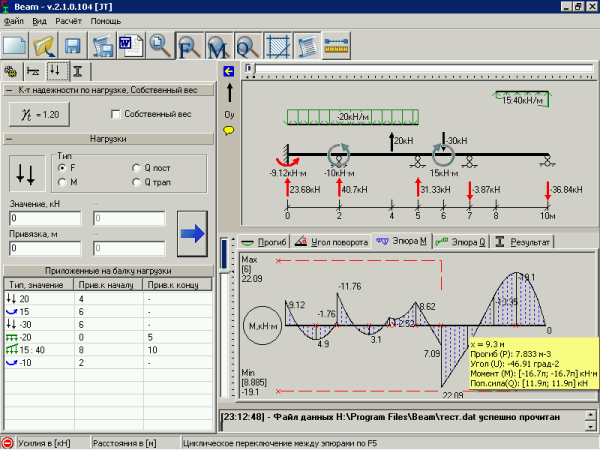Click the blue arrow add-load button

click(192, 233)
